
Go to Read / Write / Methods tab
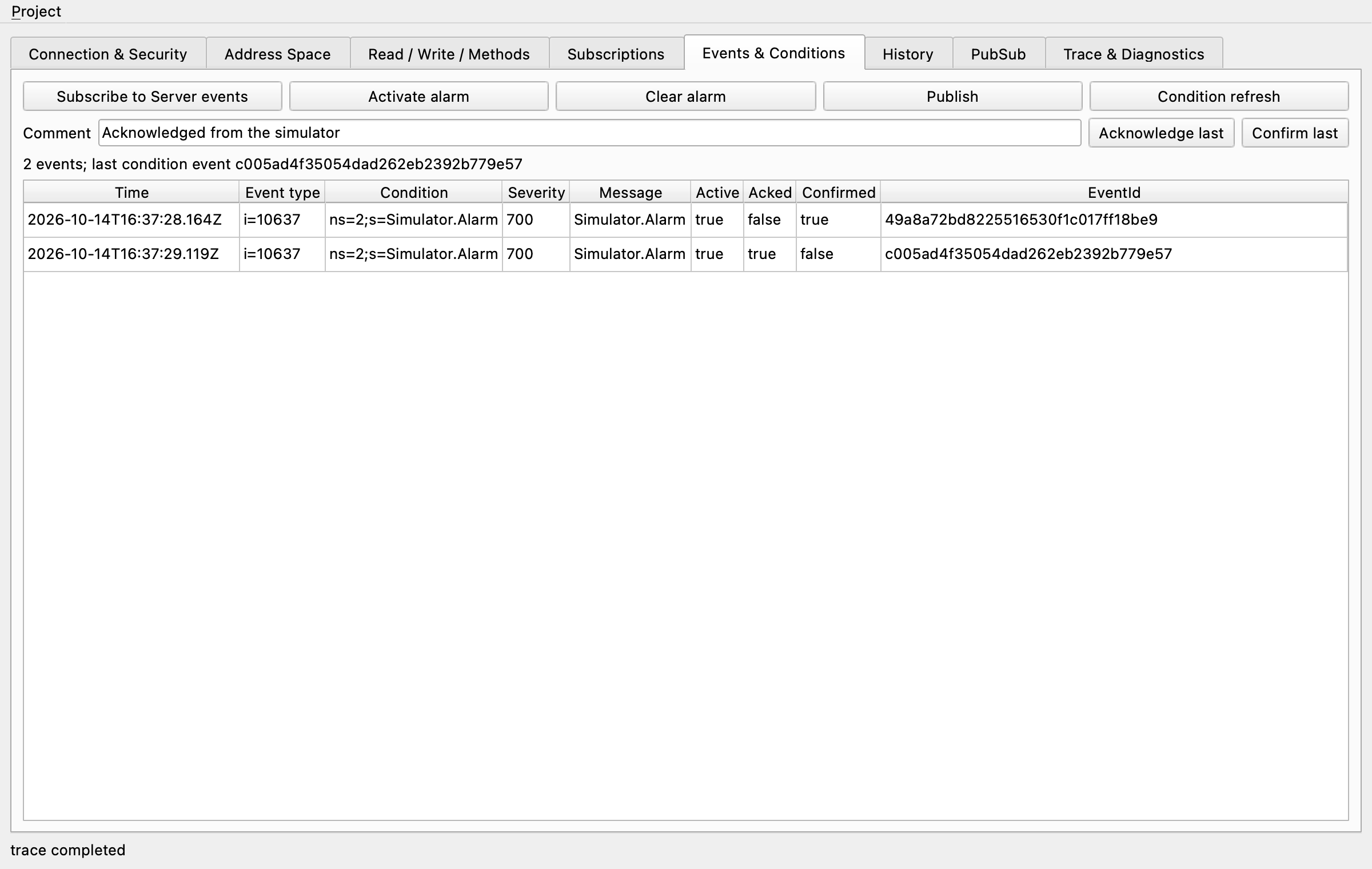point(449,54)
